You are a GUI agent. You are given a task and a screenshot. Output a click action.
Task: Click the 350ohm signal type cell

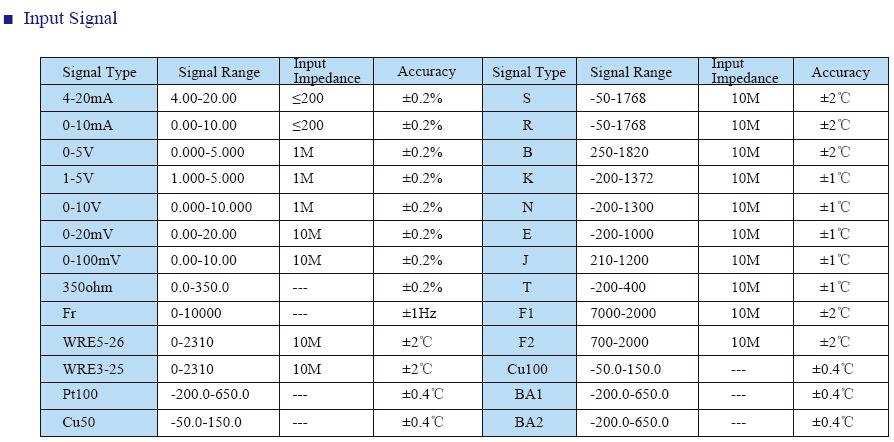[x=99, y=287]
